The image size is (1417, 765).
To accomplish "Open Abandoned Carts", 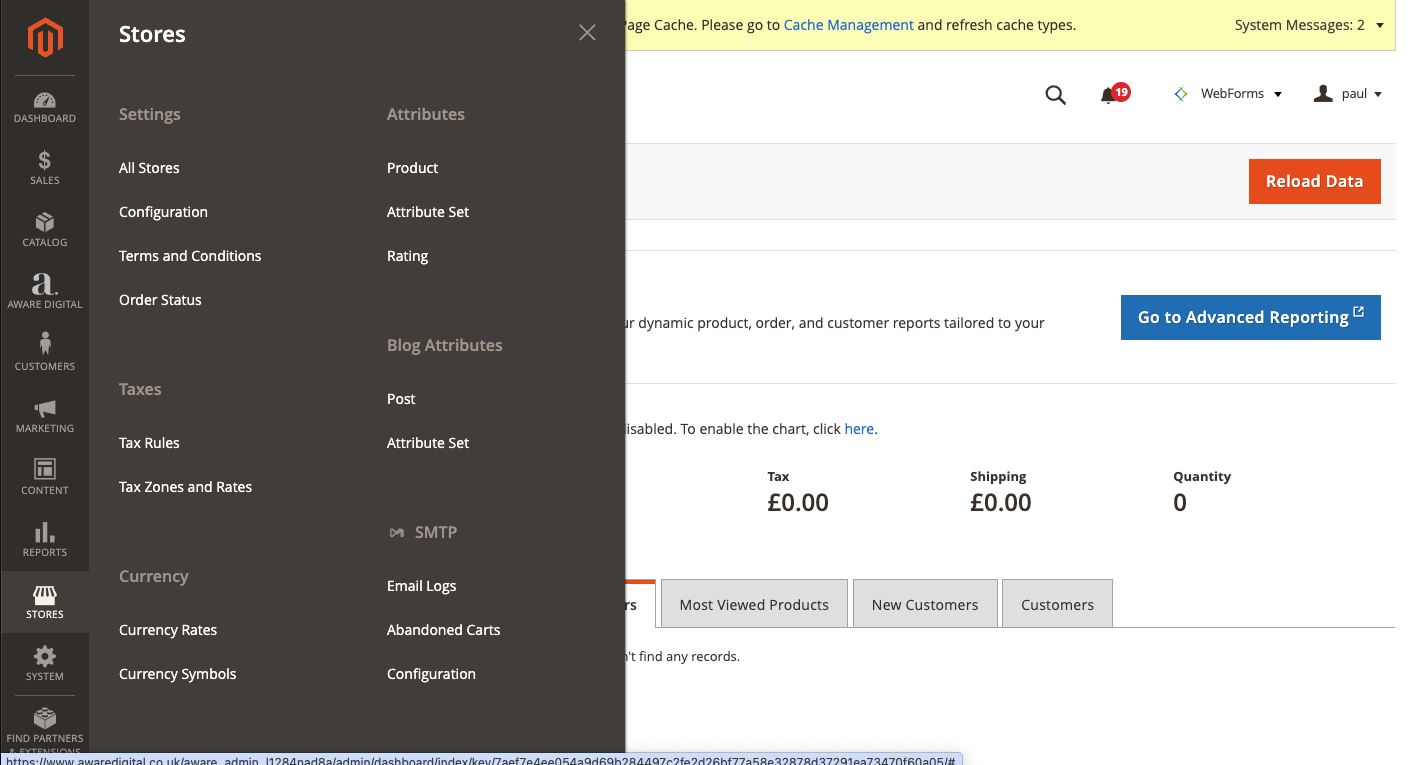I will coord(443,630).
